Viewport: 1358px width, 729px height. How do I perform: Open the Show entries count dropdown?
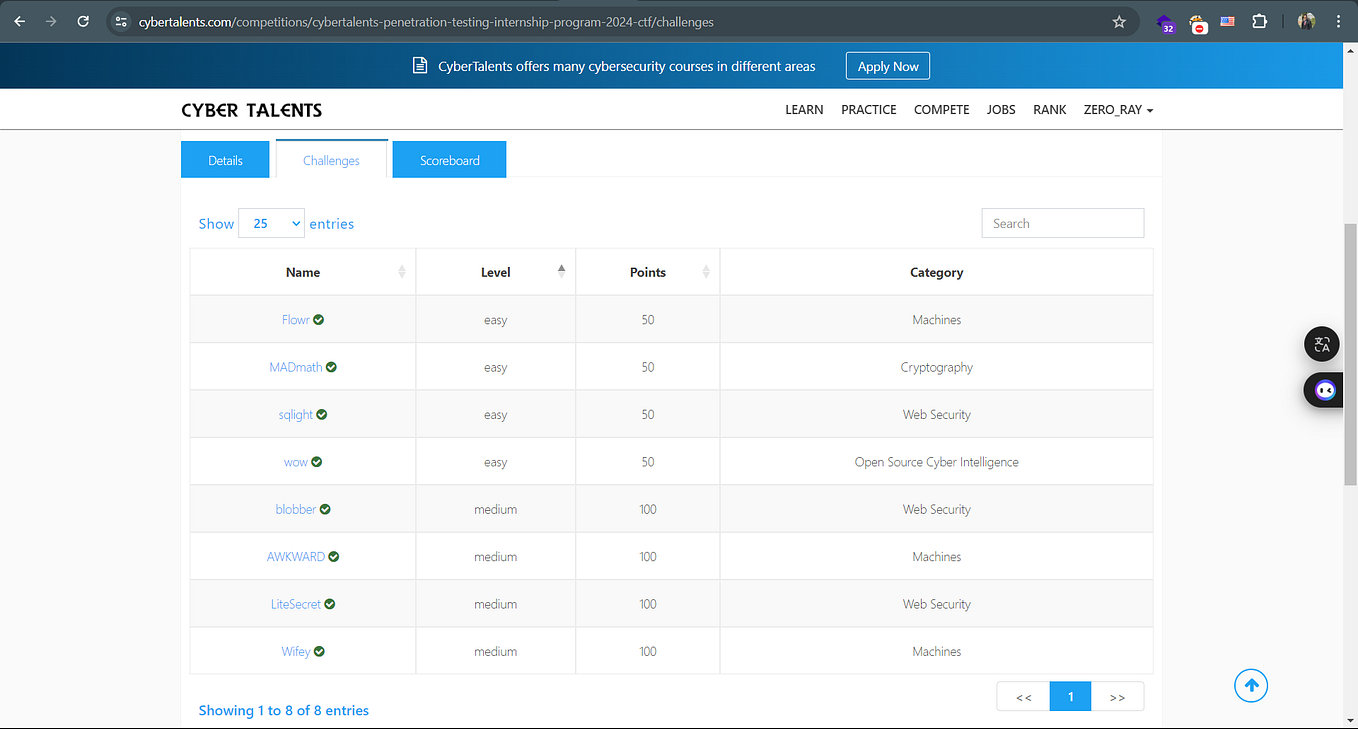pyautogui.click(x=271, y=223)
